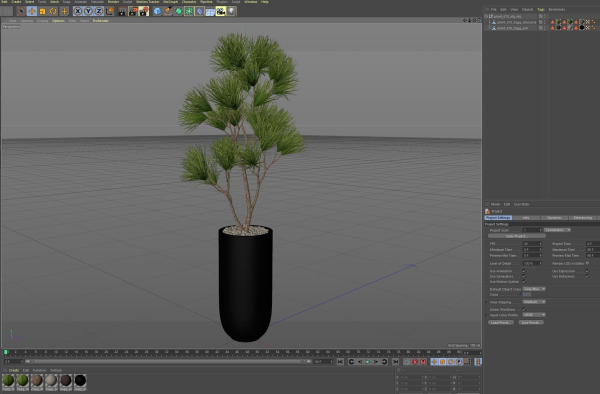Viewport: 600px width, 394px height.
Task: Open Edit Render Settings icon
Action: pos(144,11)
